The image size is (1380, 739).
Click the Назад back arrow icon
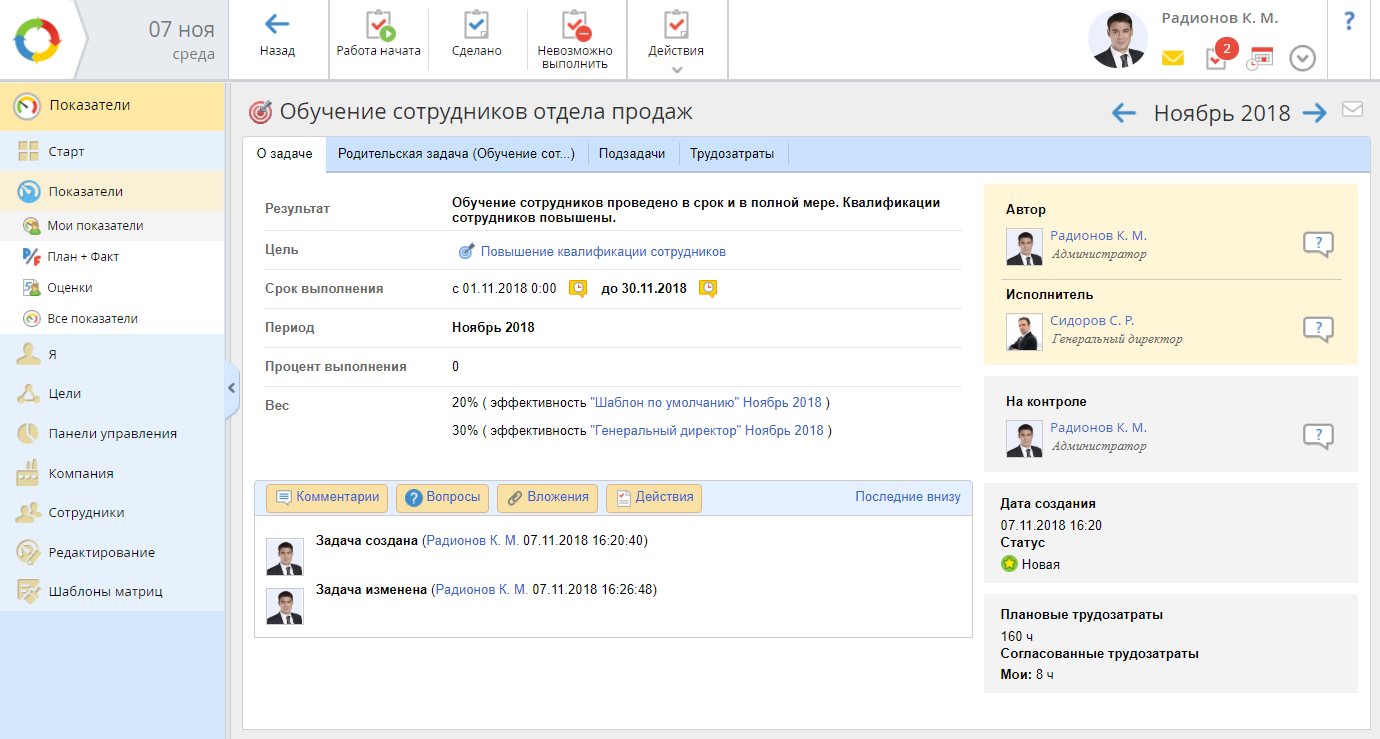click(277, 25)
